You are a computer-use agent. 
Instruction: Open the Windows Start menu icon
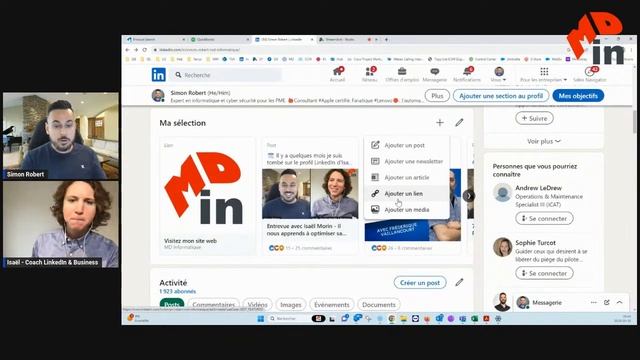tap(261, 319)
